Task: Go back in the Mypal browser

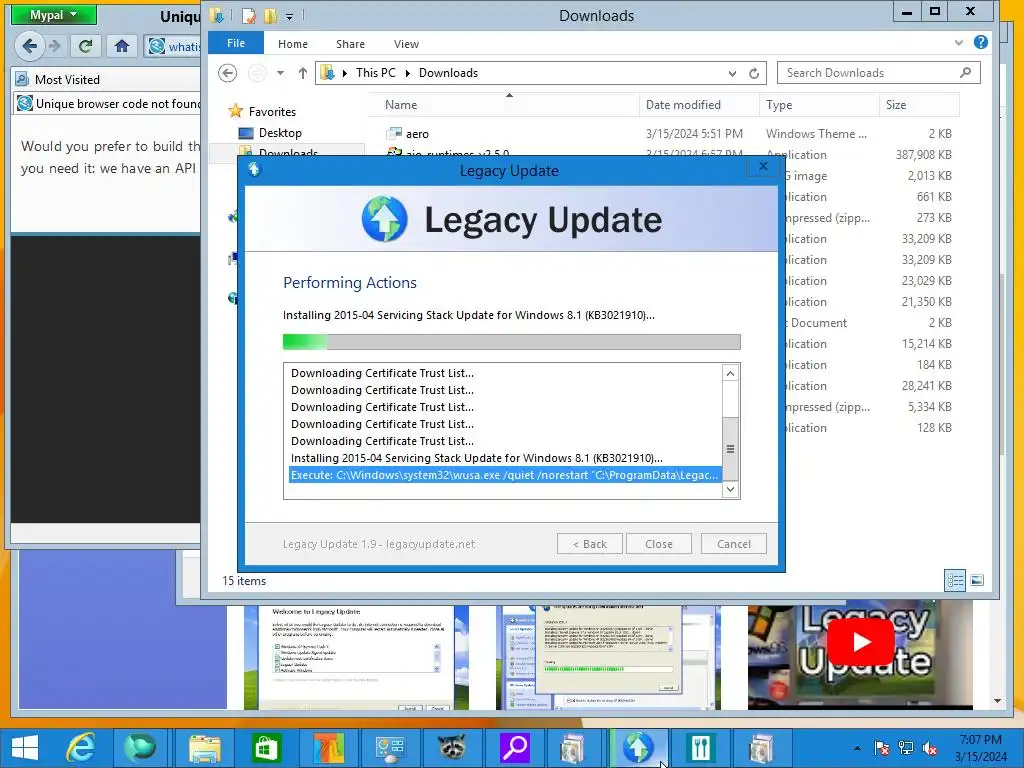Action: [x=29, y=46]
